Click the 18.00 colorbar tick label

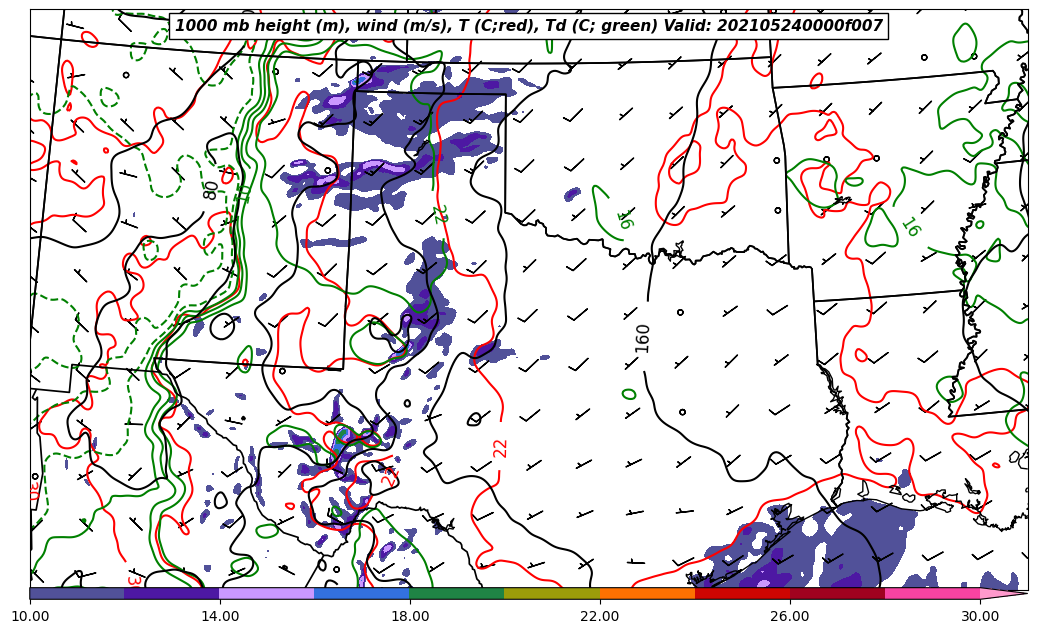410,616
